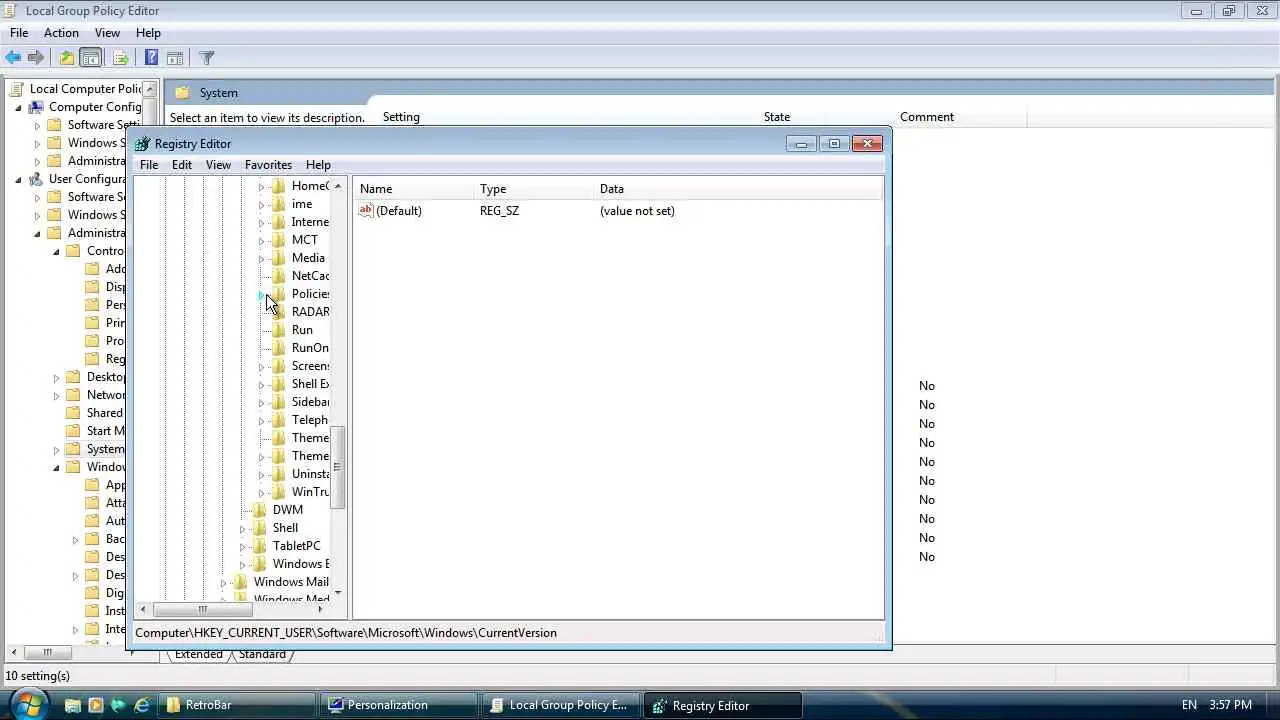Click the 3:57 PM clock in the tray
This screenshot has height=720, width=1280.
click(x=1230, y=705)
